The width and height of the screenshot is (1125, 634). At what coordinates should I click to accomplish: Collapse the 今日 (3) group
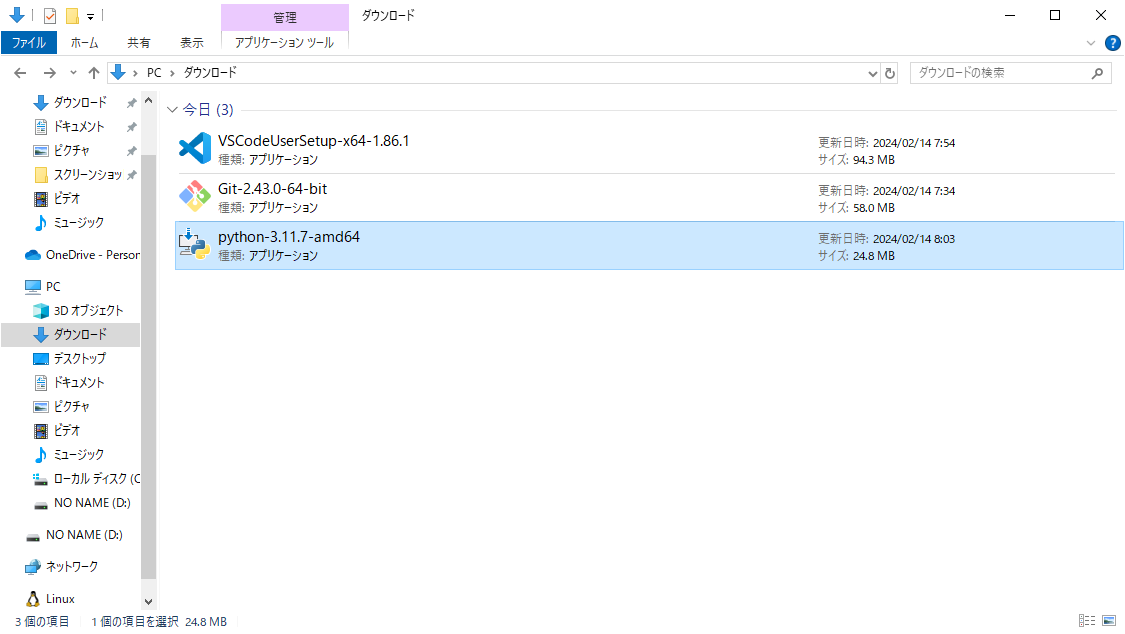coord(171,110)
